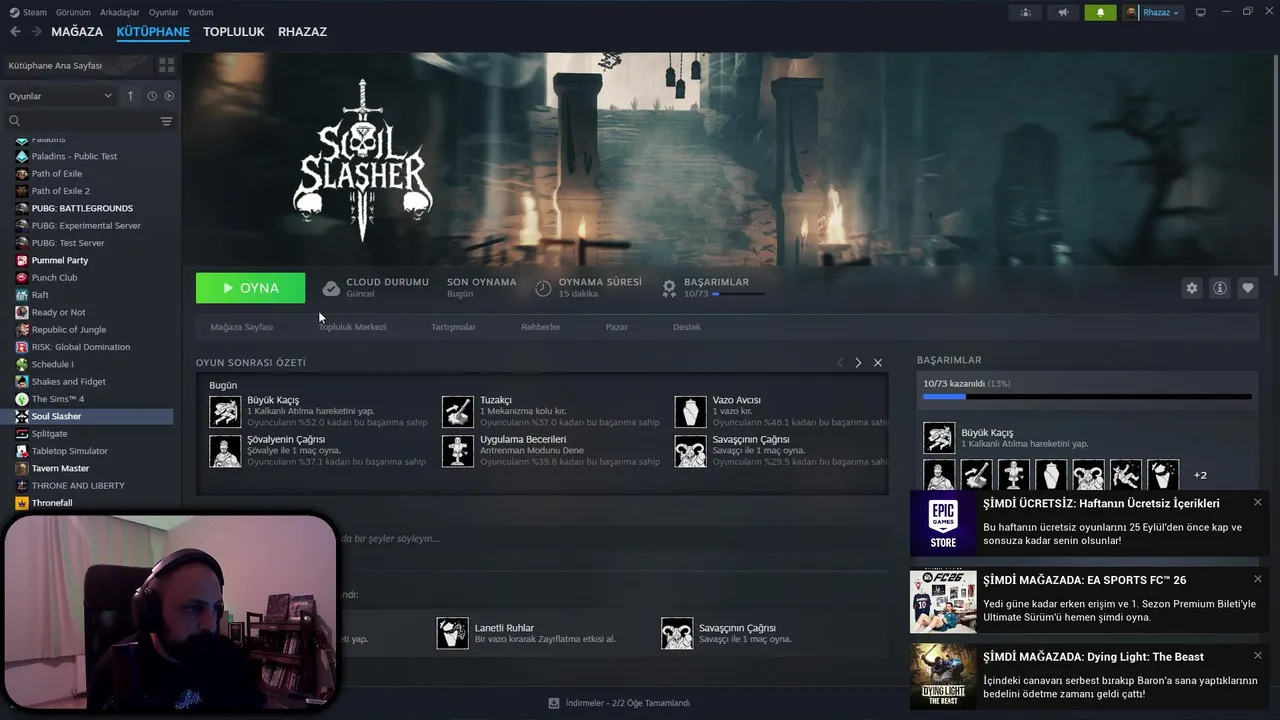
Task: Click the recent activity clock filter icon
Action: pos(152,96)
